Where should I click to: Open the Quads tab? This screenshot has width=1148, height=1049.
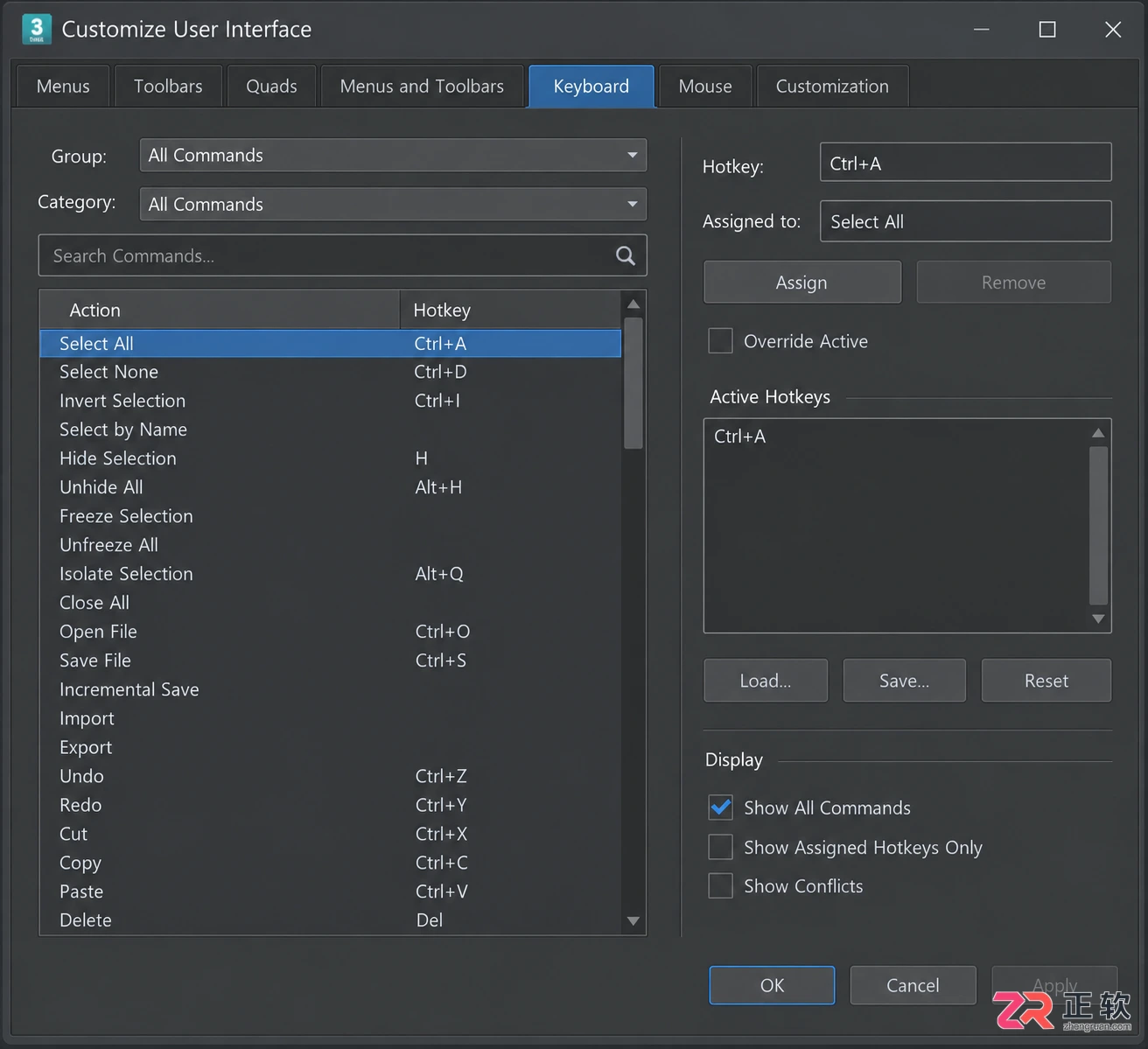pyautogui.click(x=271, y=87)
